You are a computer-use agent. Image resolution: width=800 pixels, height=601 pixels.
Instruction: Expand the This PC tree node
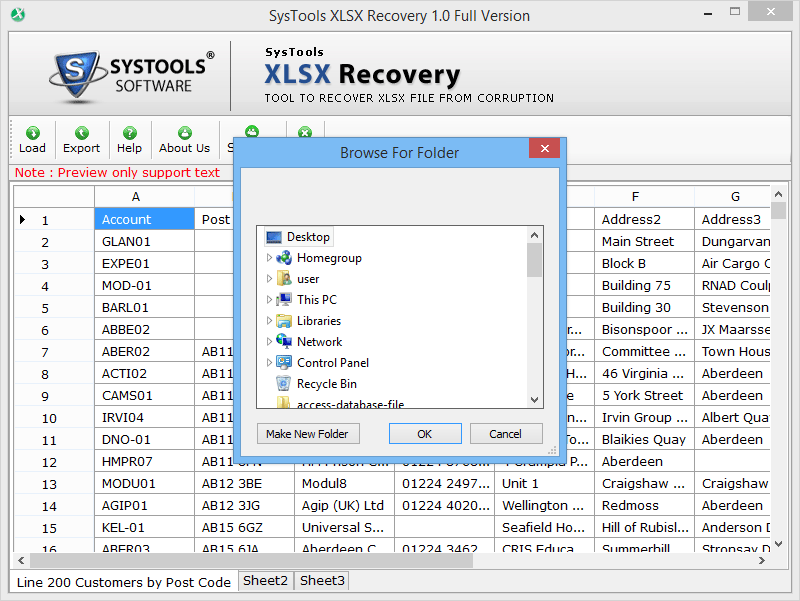269,300
